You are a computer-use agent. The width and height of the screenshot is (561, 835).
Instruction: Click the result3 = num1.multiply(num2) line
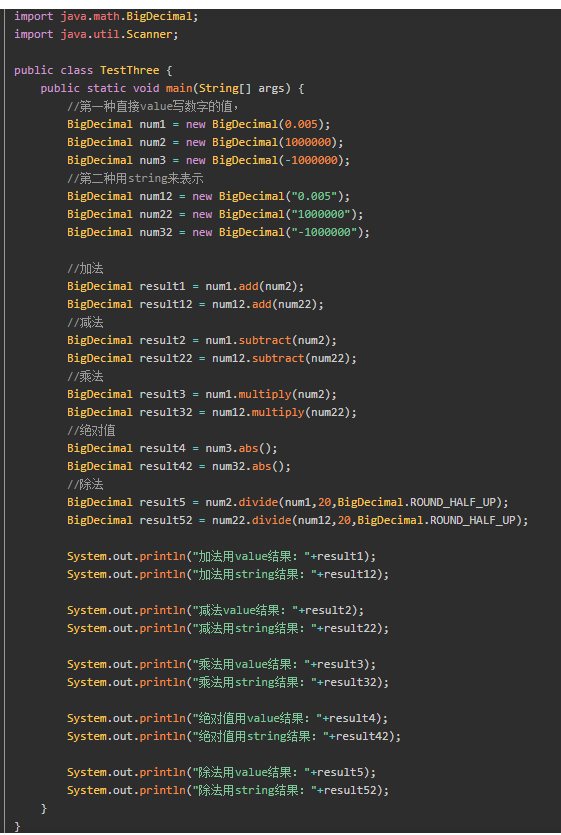(202, 395)
